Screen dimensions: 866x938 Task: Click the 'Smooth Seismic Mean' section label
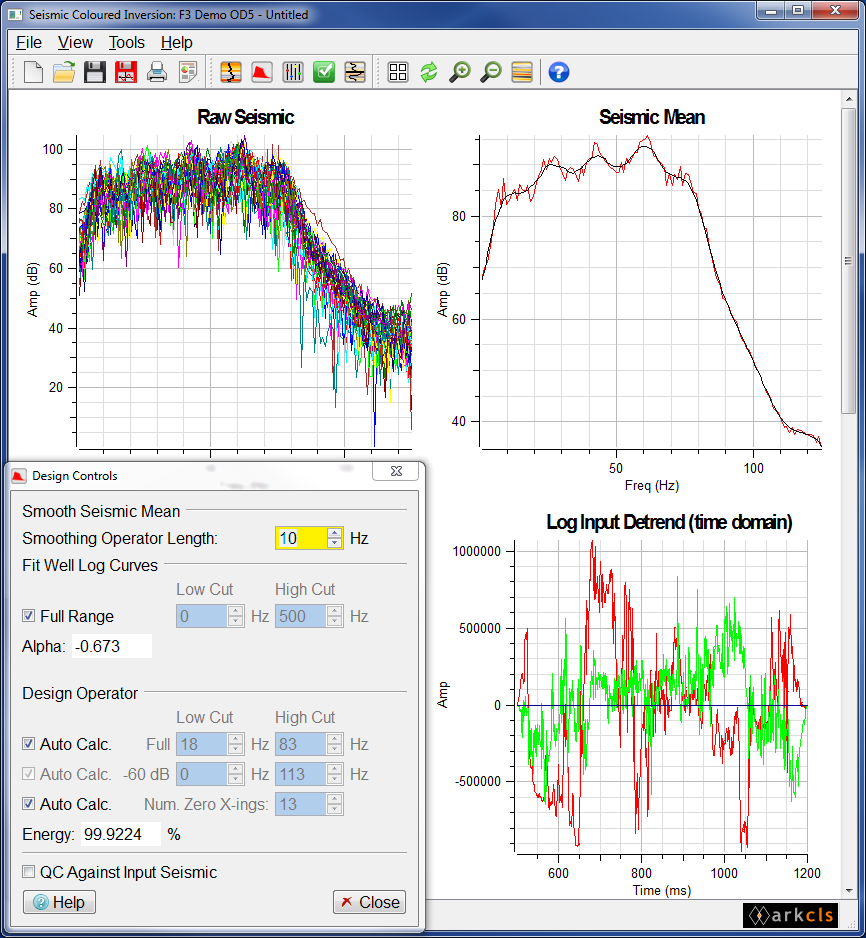[x=101, y=511]
